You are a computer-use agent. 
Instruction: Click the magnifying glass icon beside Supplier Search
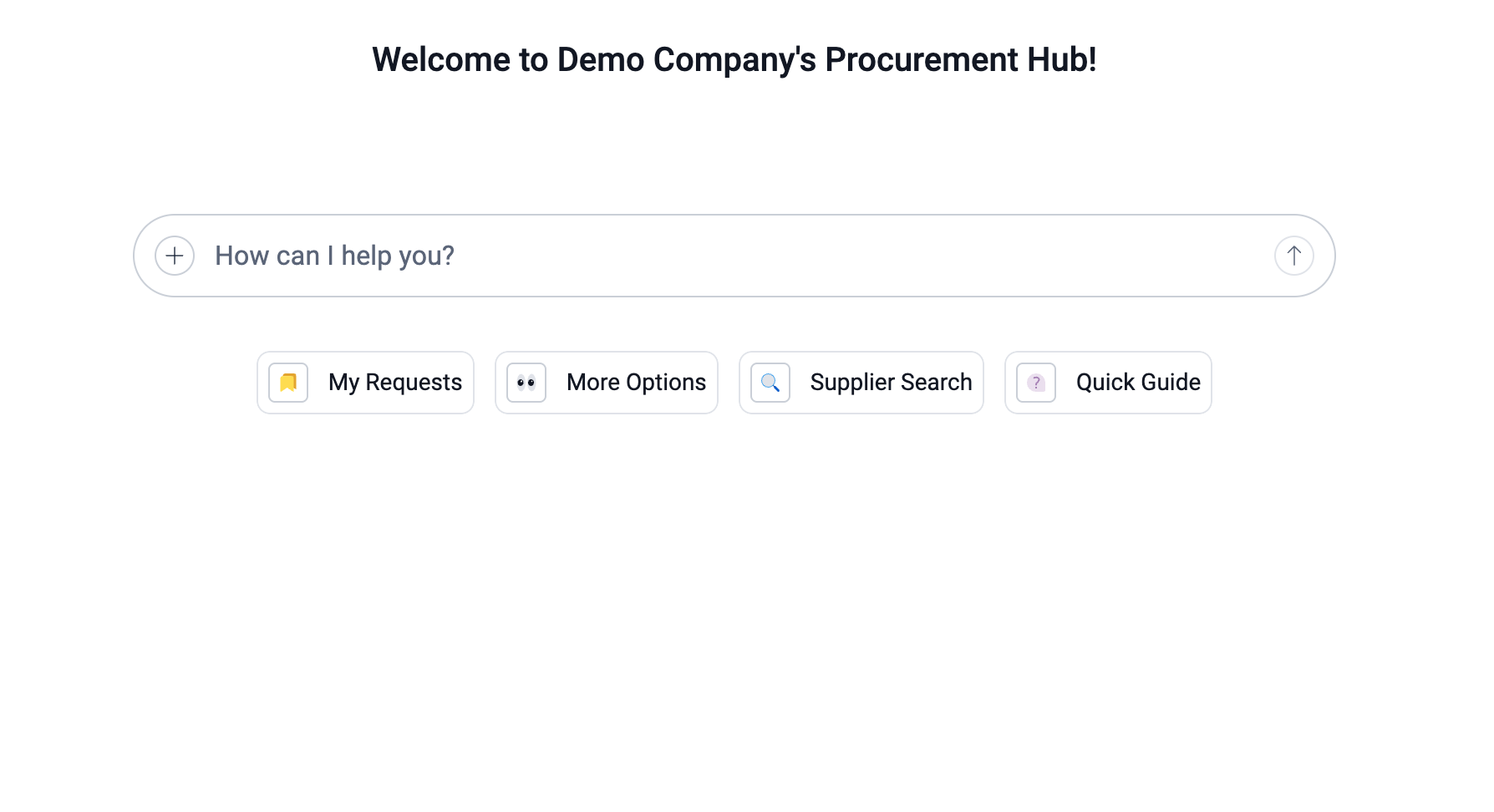click(x=770, y=383)
